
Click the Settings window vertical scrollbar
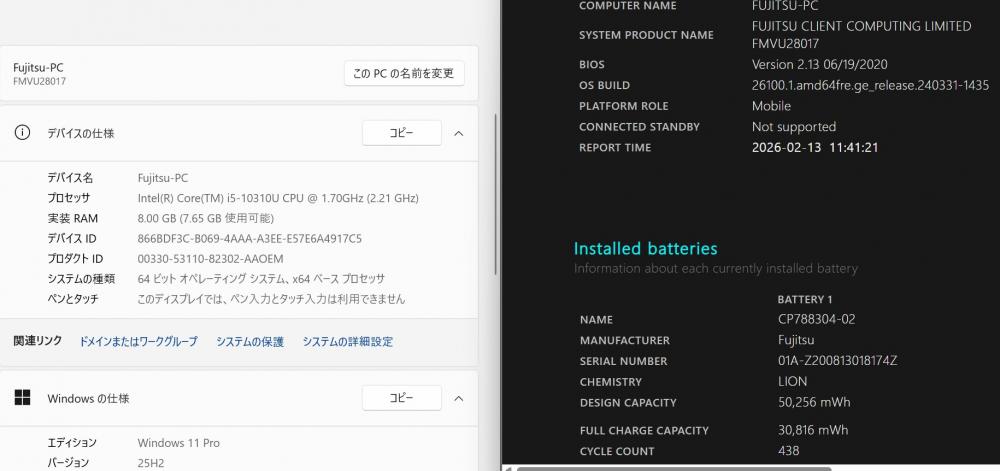click(496, 194)
